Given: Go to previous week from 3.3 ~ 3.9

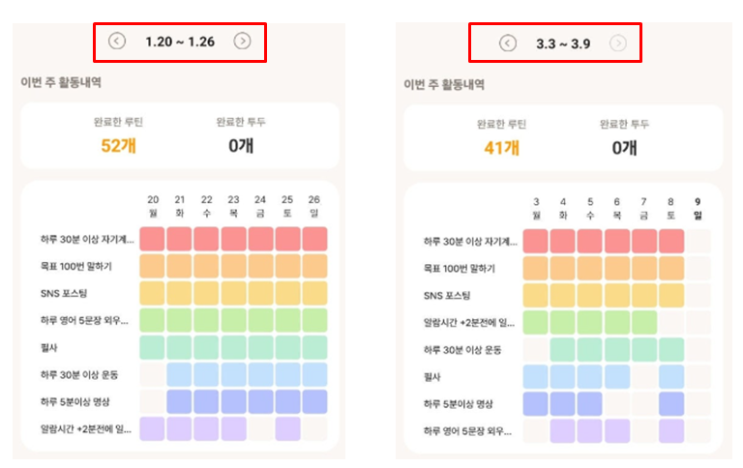Looking at the screenshot, I should pos(507,43).
